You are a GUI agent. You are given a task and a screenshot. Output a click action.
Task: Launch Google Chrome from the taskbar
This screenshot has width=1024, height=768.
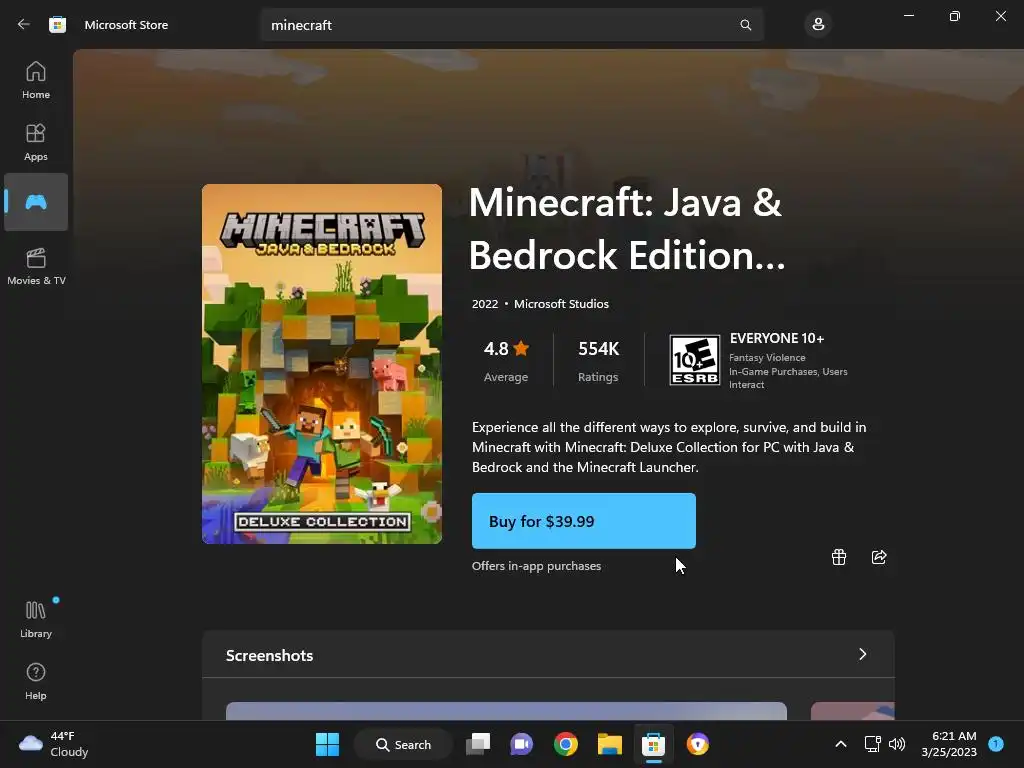[x=566, y=744]
